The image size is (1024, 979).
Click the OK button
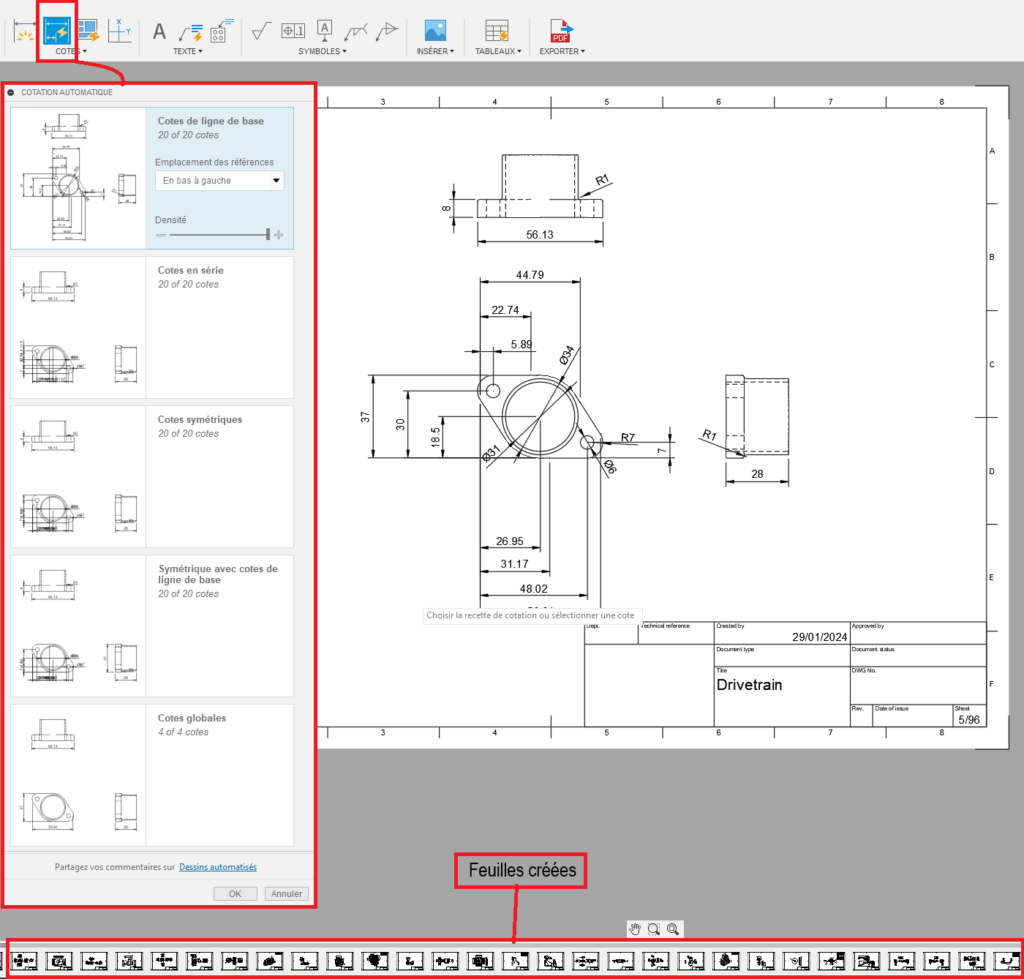[x=236, y=894]
